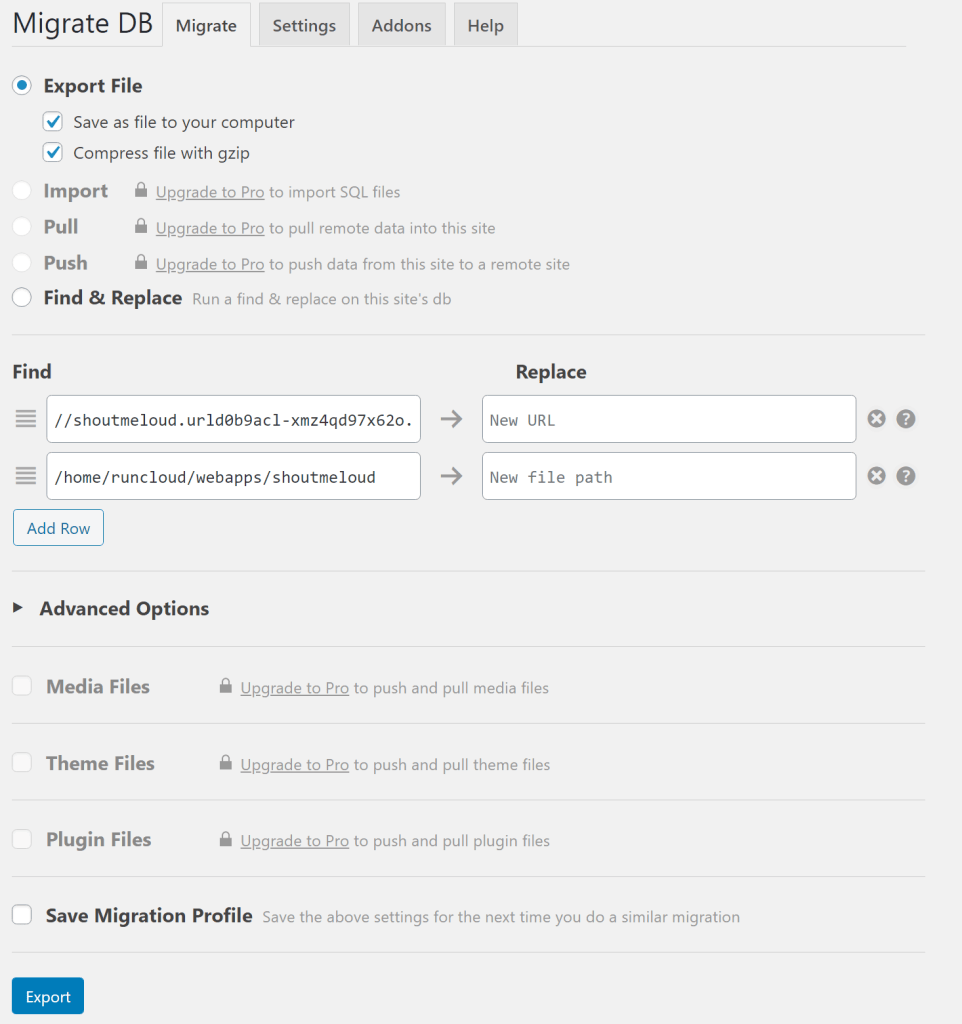
Task: Click the arrow between file path fields
Action: (451, 476)
